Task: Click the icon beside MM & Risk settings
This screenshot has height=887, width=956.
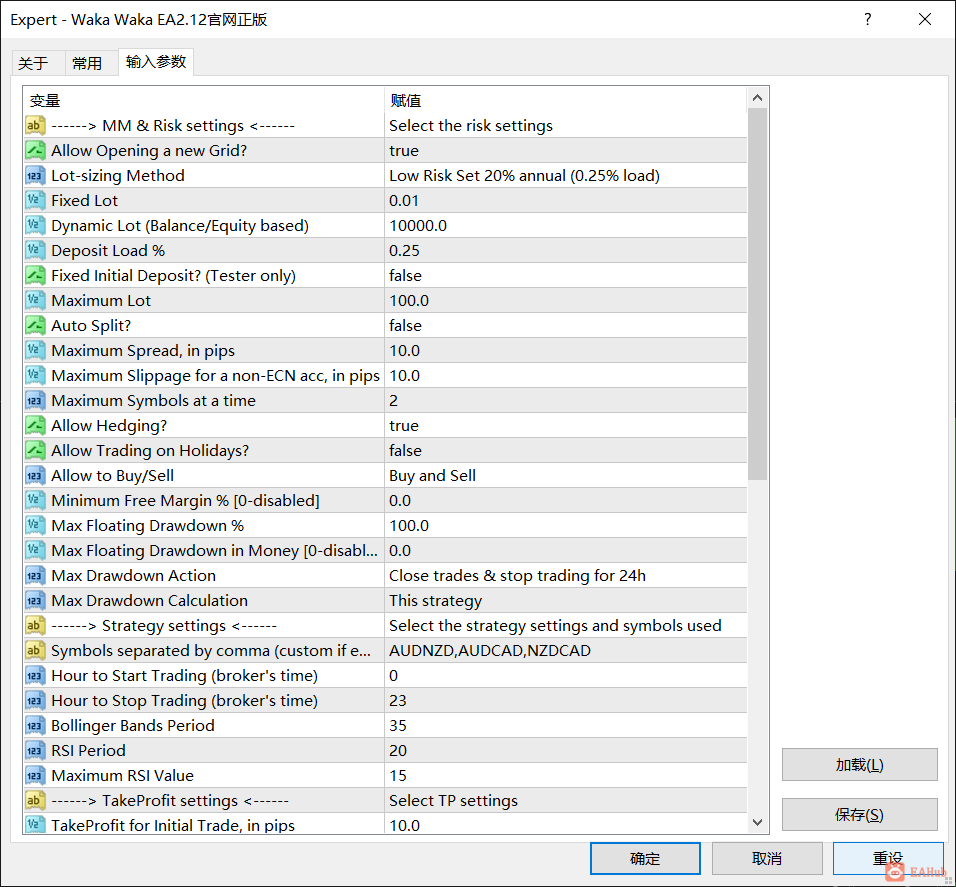Action: [35, 126]
